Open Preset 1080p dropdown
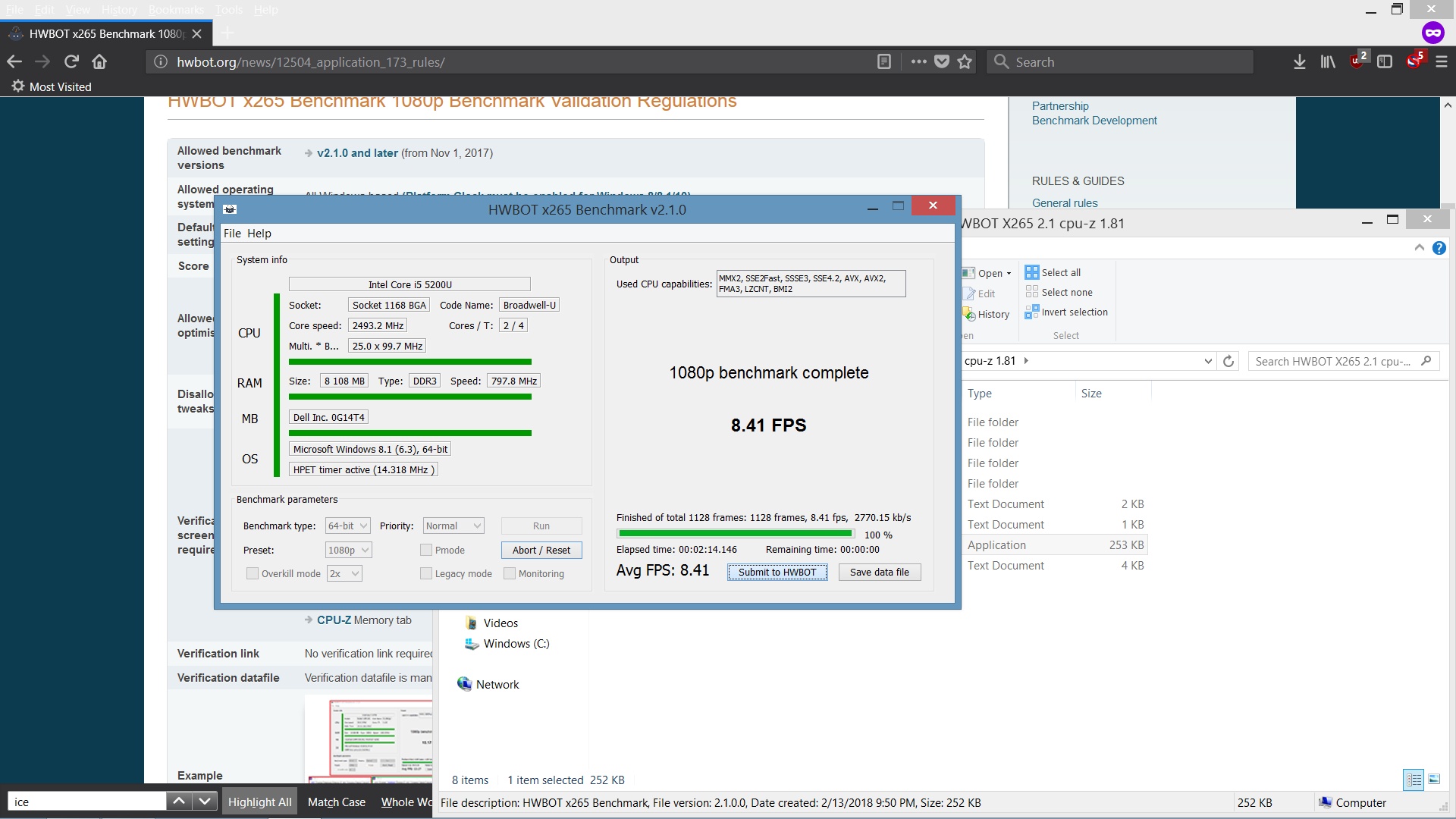 tap(349, 550)
